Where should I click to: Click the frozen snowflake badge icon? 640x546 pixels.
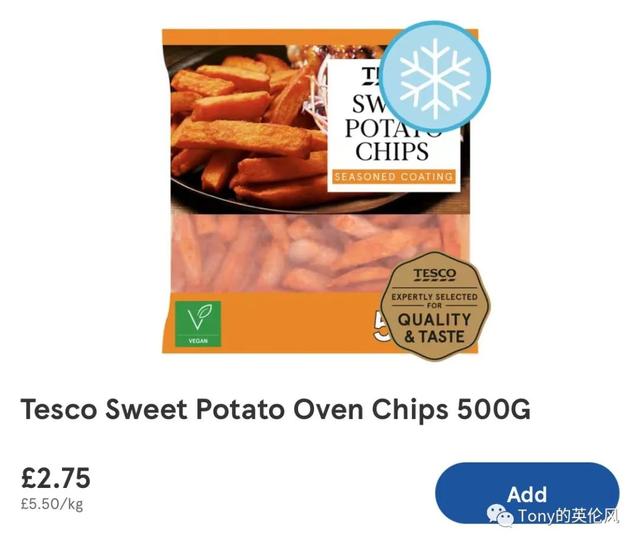click(435, 77)
